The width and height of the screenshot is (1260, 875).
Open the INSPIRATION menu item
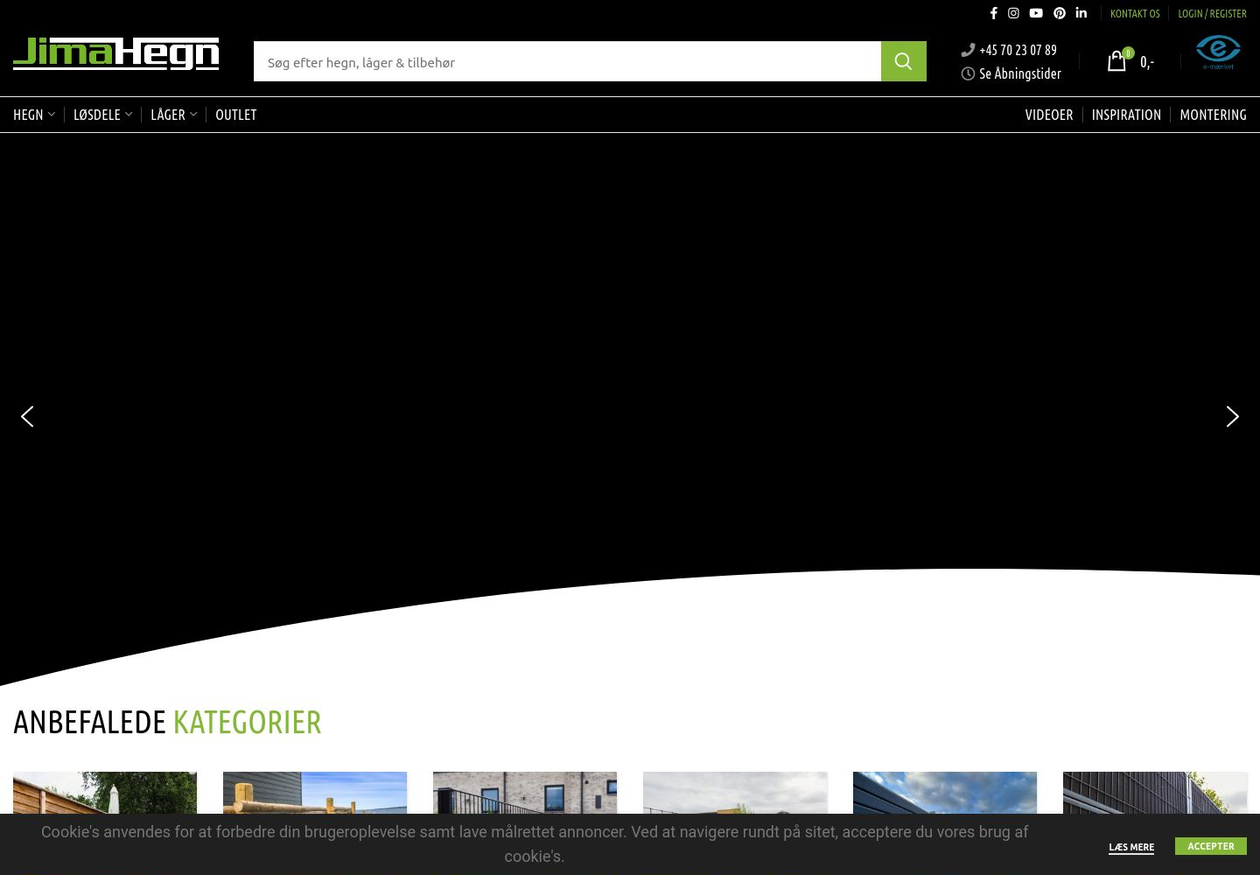click(1126, 115)
